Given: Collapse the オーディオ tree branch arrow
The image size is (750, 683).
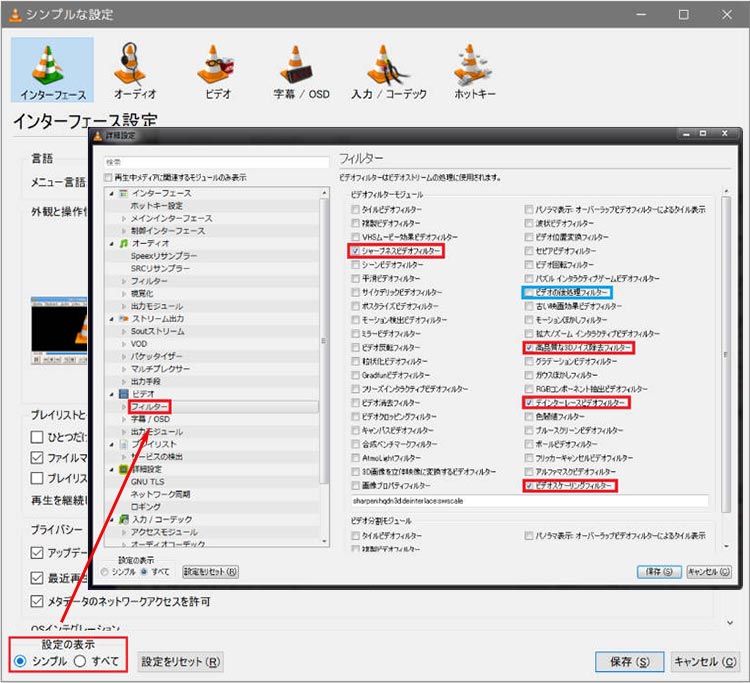Looking at the screenshot, I should pyautogui.click(x=112, y=244).
